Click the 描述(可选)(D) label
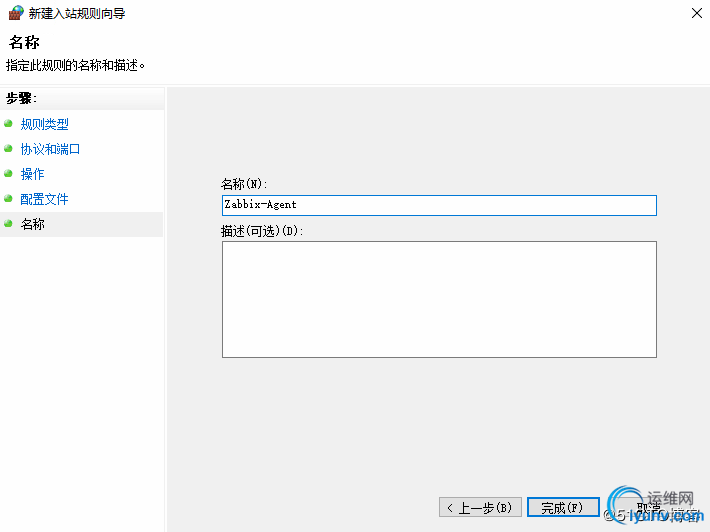 (x=261, y=231)
